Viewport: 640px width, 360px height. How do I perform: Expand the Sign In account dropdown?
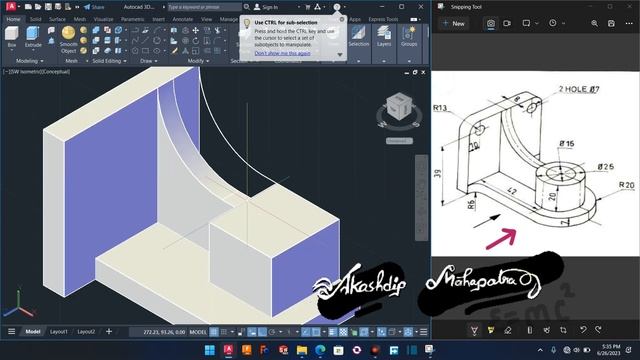click(298, 7)
